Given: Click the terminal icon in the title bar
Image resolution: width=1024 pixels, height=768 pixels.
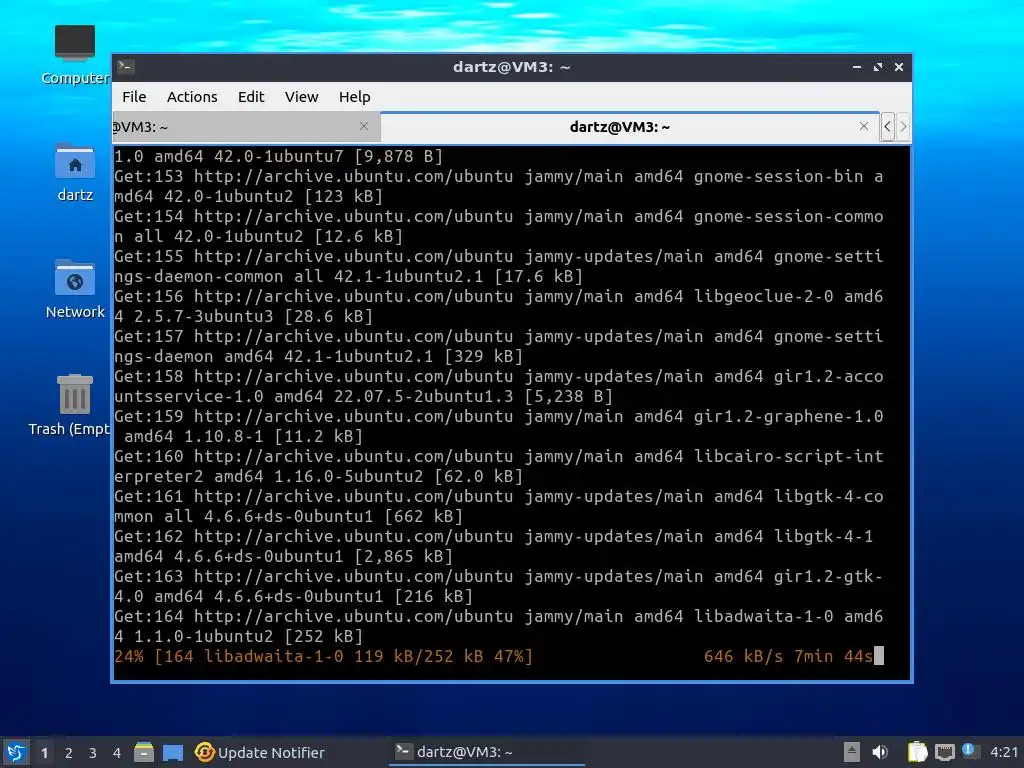Looking at the screenshot, I should [x=126, y=66].
